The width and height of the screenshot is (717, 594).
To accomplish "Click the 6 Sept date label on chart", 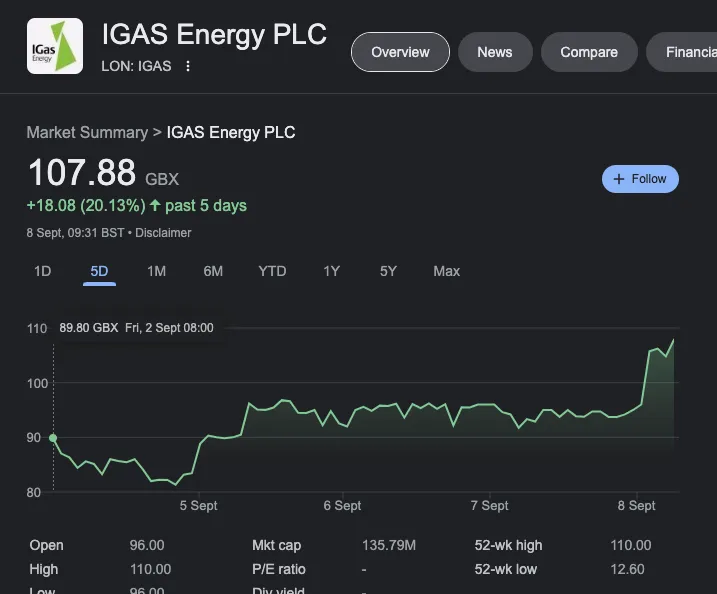I will point(342,506).
